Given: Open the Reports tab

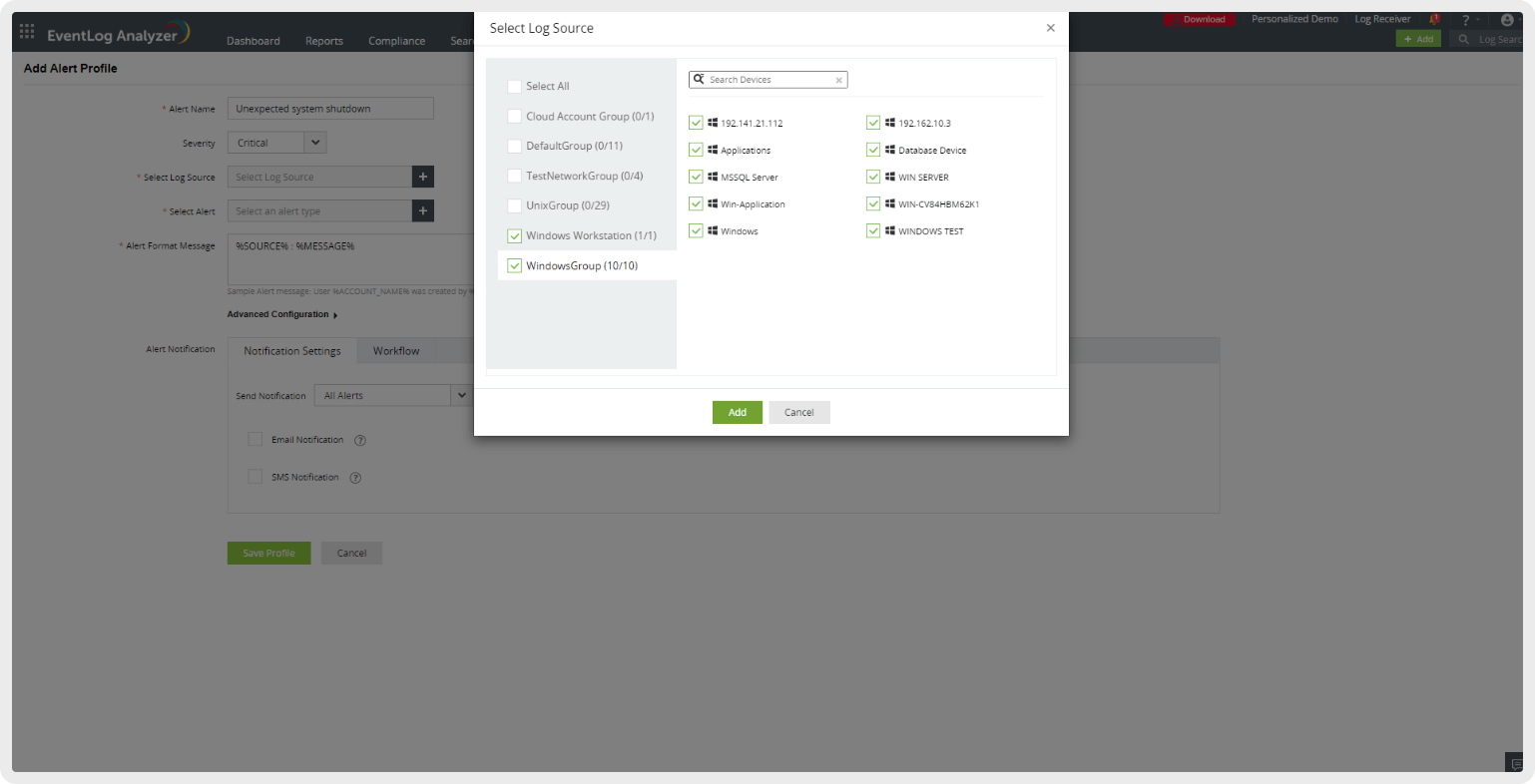Looking at the screenshot, I should 324,41.
